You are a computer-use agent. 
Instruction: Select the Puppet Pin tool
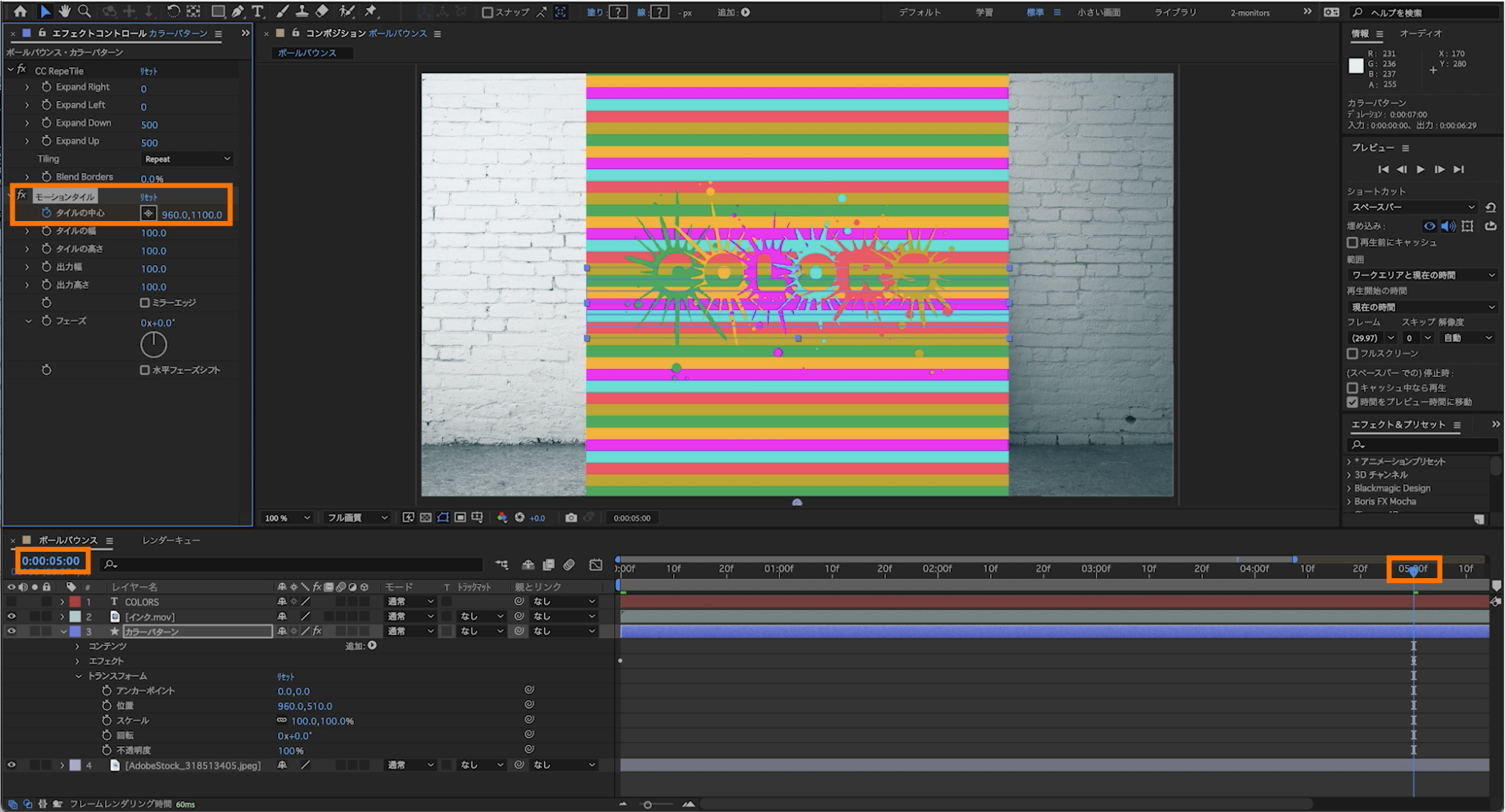coord(371,11)
